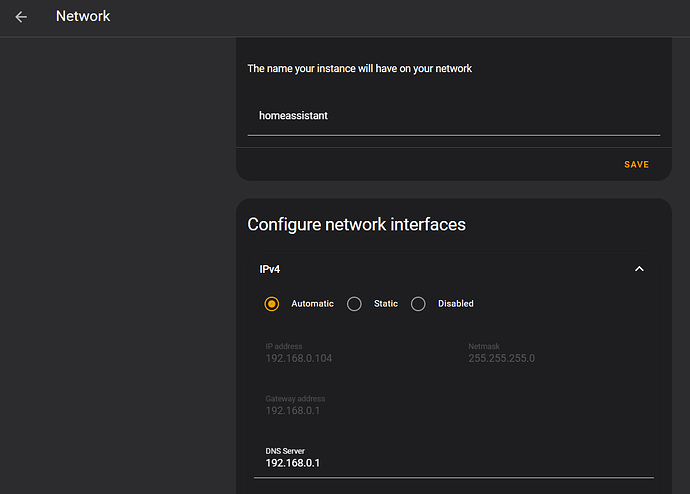This screenshot has width=690, height=494.
Task: Set IPv4 to Disabled radio option
Action: point(418,304)
